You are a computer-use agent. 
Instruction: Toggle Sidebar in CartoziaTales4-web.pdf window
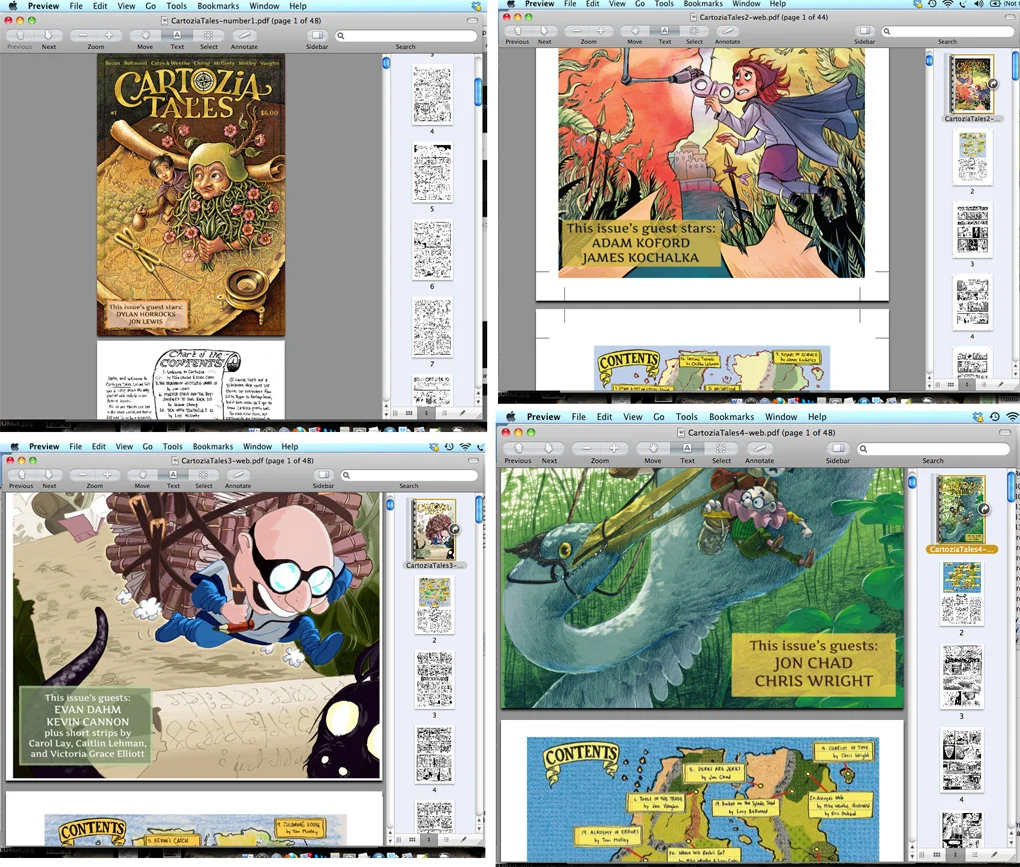coord(838,449)
